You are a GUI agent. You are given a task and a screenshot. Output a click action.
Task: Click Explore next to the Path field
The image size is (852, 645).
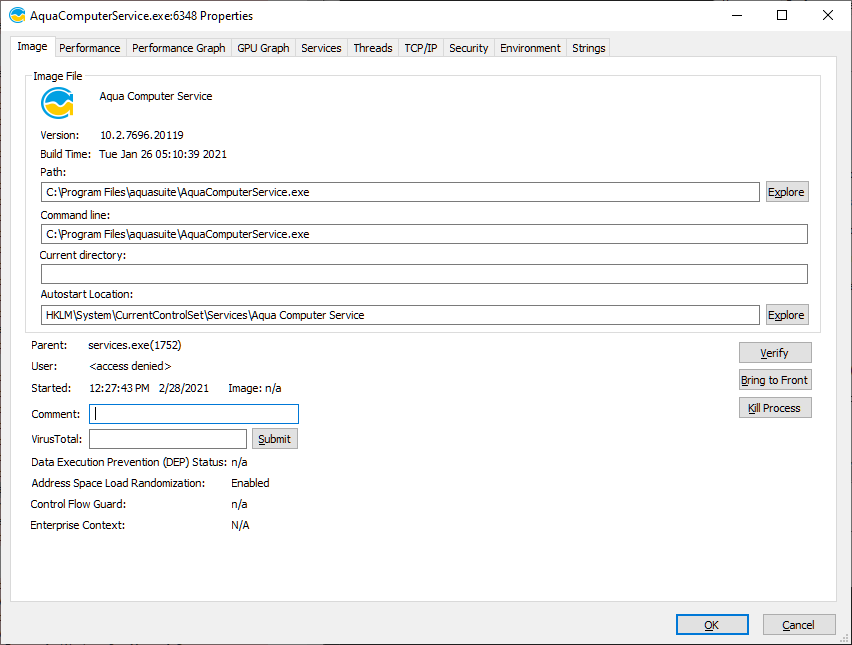tap(786, 192)
